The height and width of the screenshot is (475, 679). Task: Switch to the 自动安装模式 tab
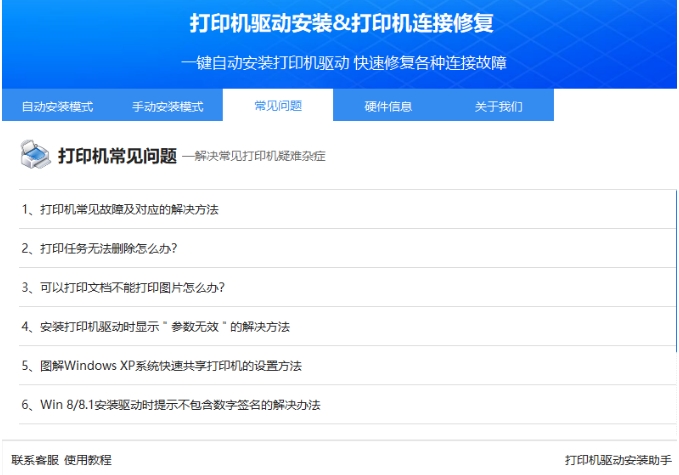(x=57, y=106)
